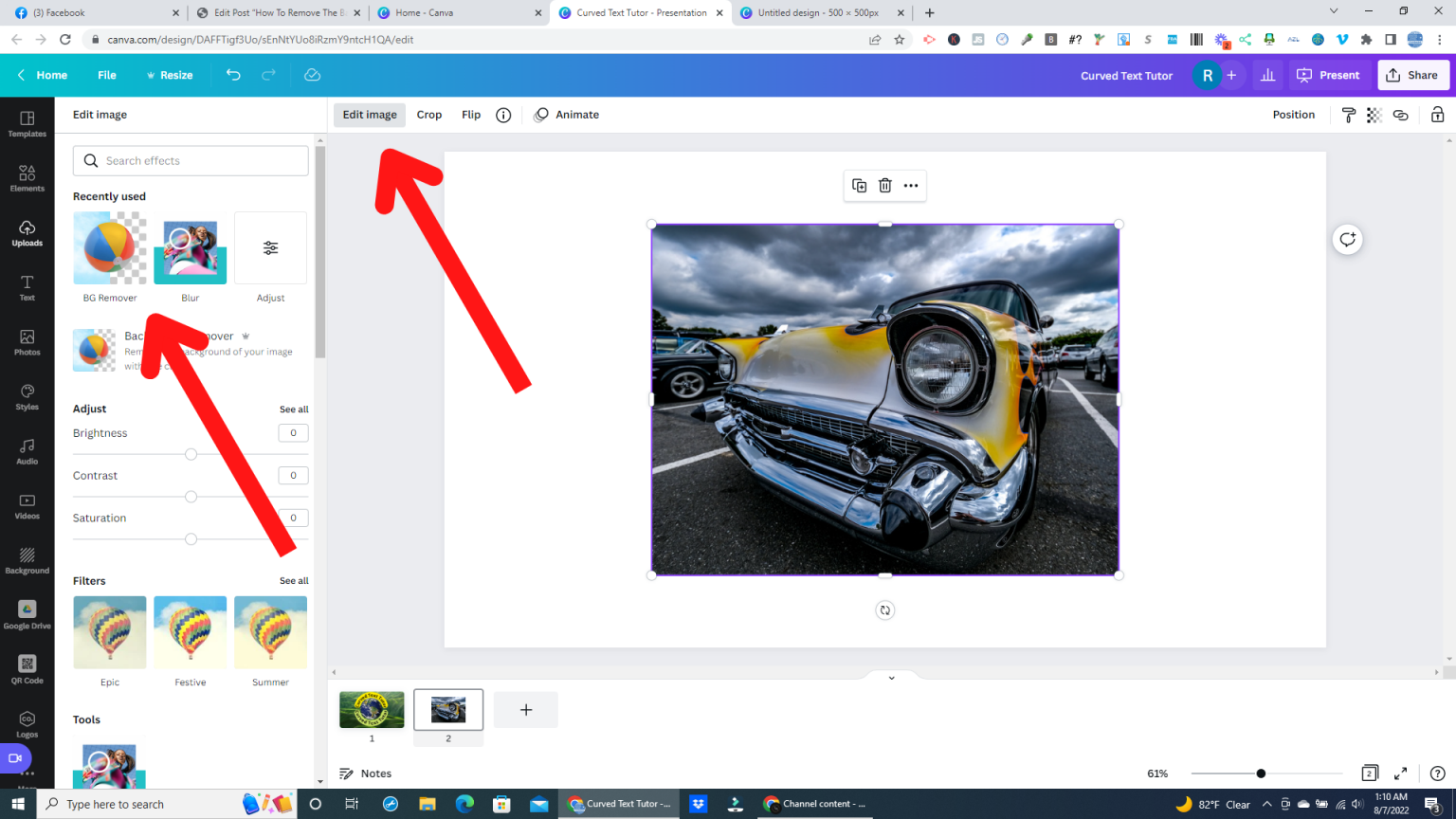Open the Uploads panel
This screenshot has height=819, width=1456.
click(x=27, y=231)
